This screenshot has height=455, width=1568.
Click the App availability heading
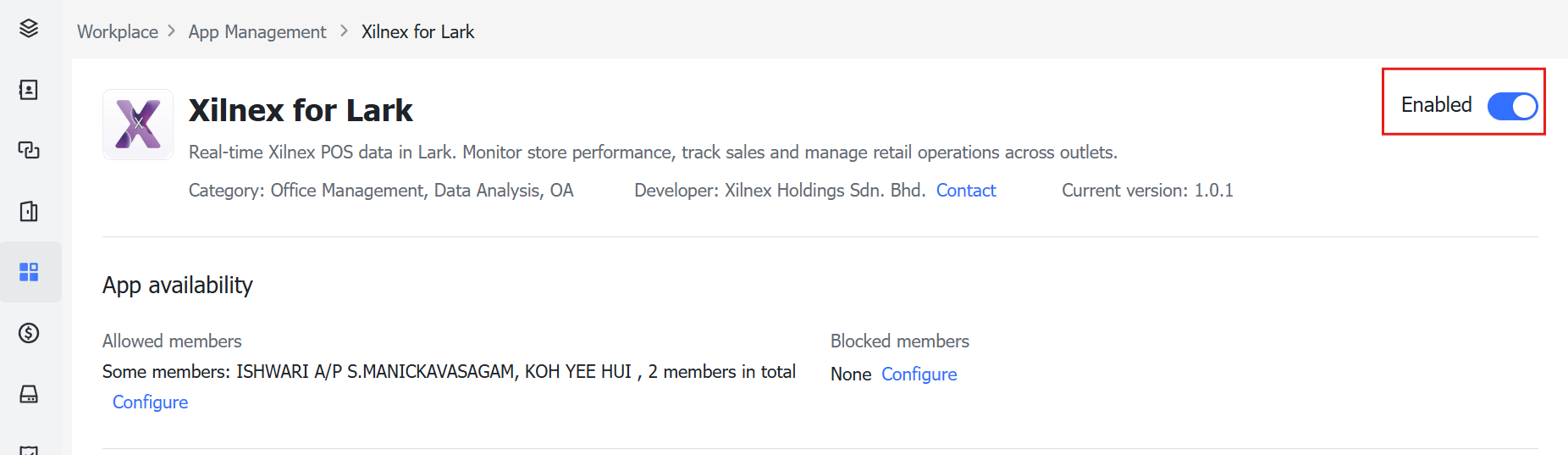pyautogui.click(x=178, y=286)
